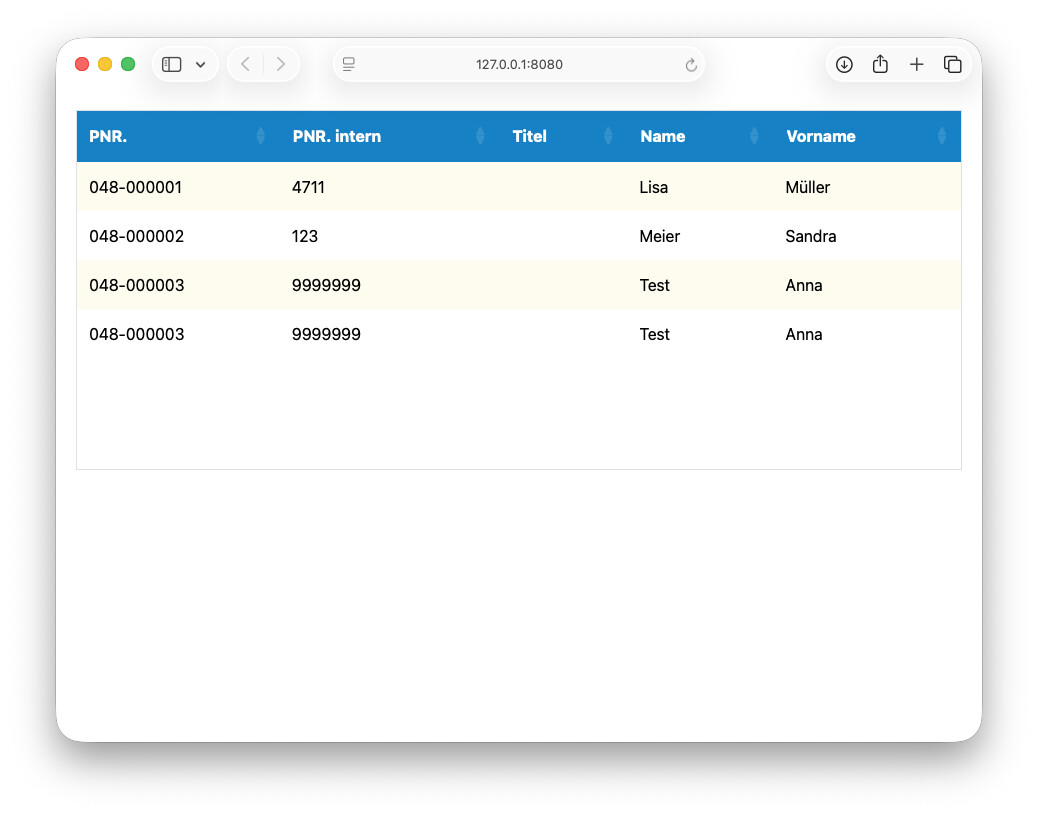Click the sort arrows in Vorname column

pyautogui.click(x=942, y=136)
